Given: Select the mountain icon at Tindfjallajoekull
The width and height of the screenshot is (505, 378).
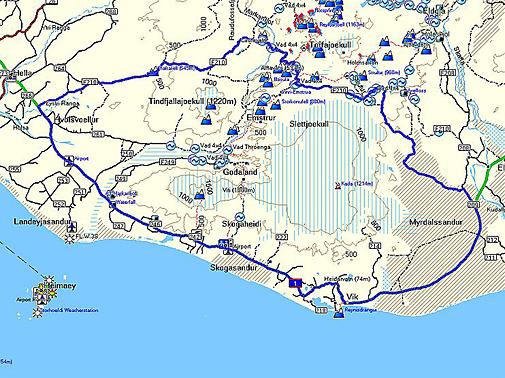Looking at the screenshot, I should 210,107.
